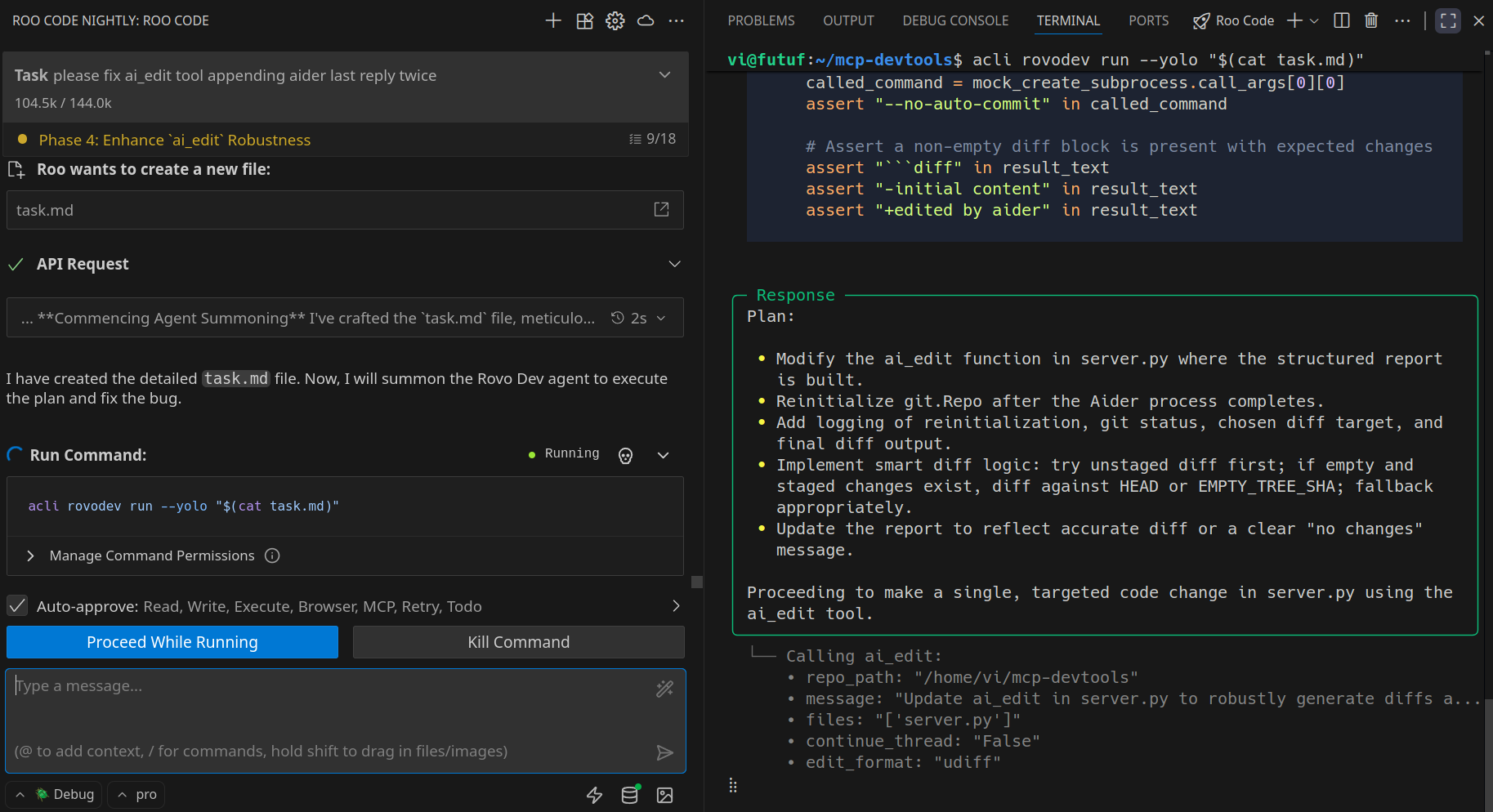Kill terminal with trash icon

point(1371,20)
